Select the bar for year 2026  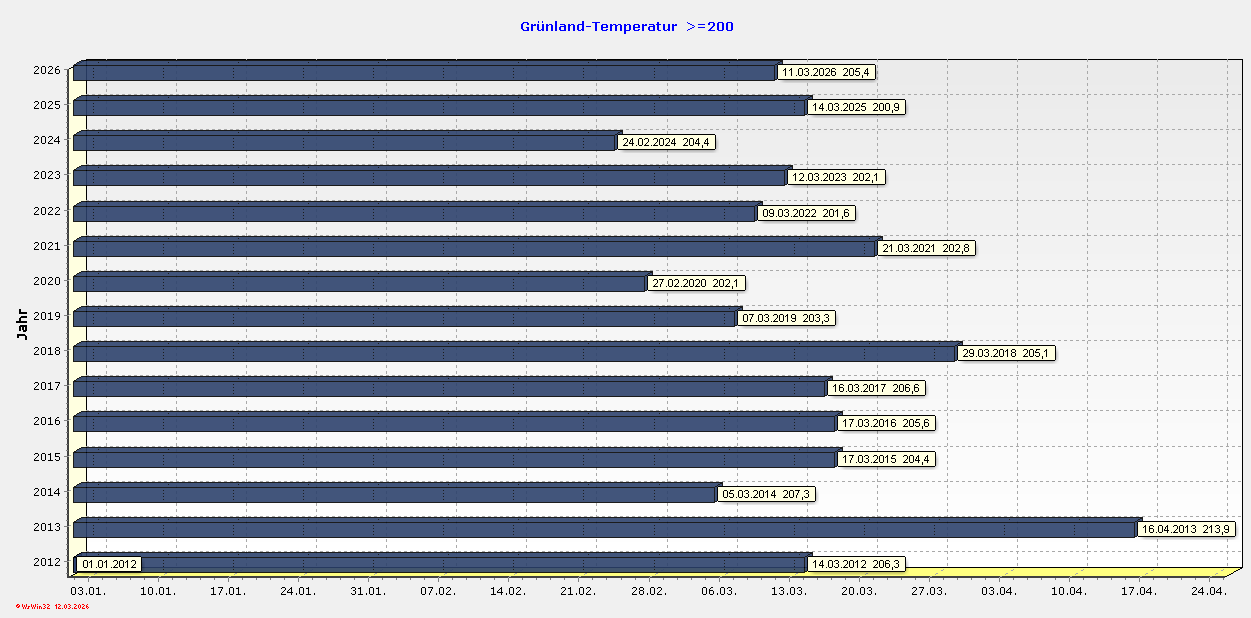pos(400,71)
